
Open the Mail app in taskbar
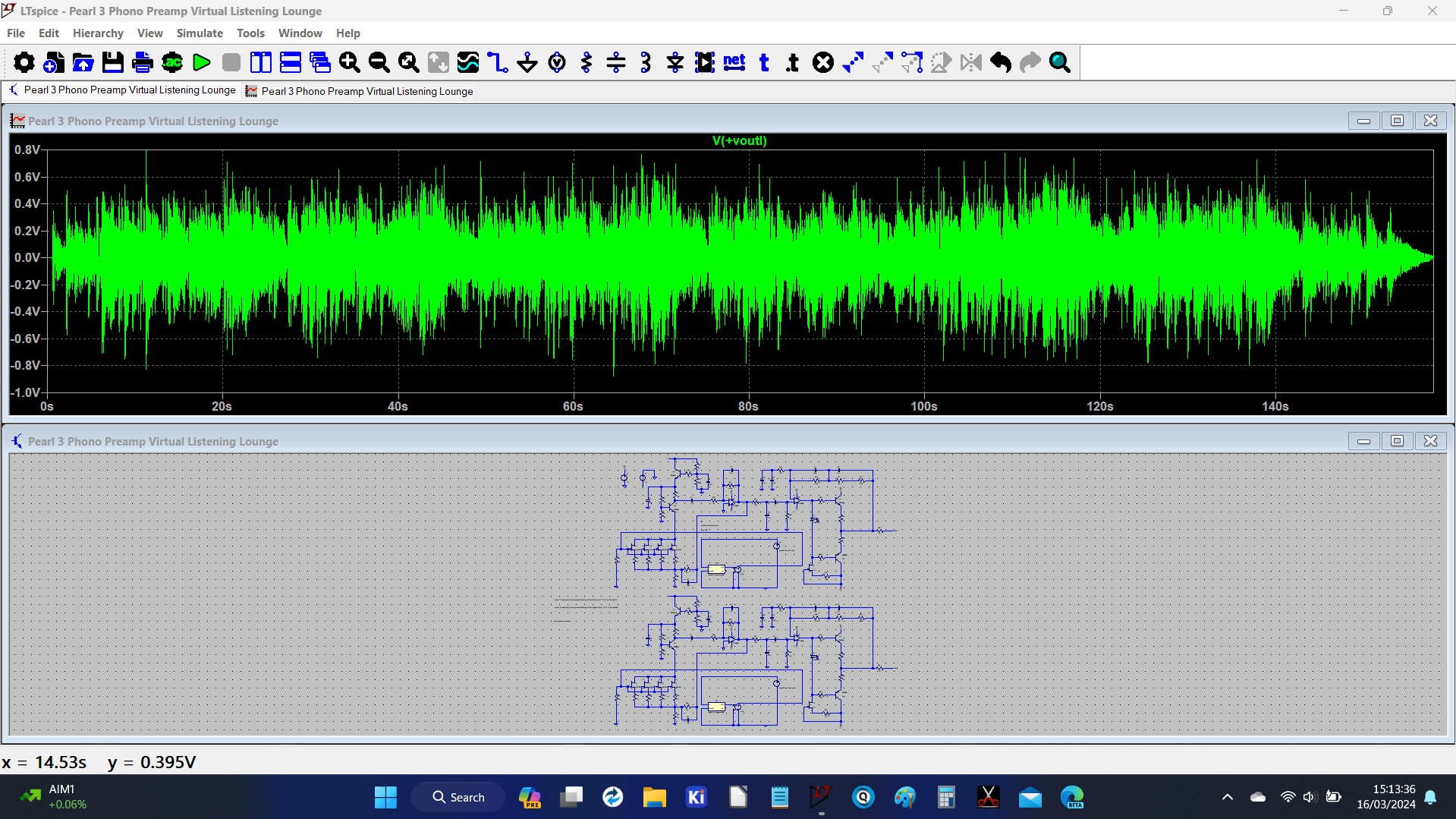[1030, 797]
